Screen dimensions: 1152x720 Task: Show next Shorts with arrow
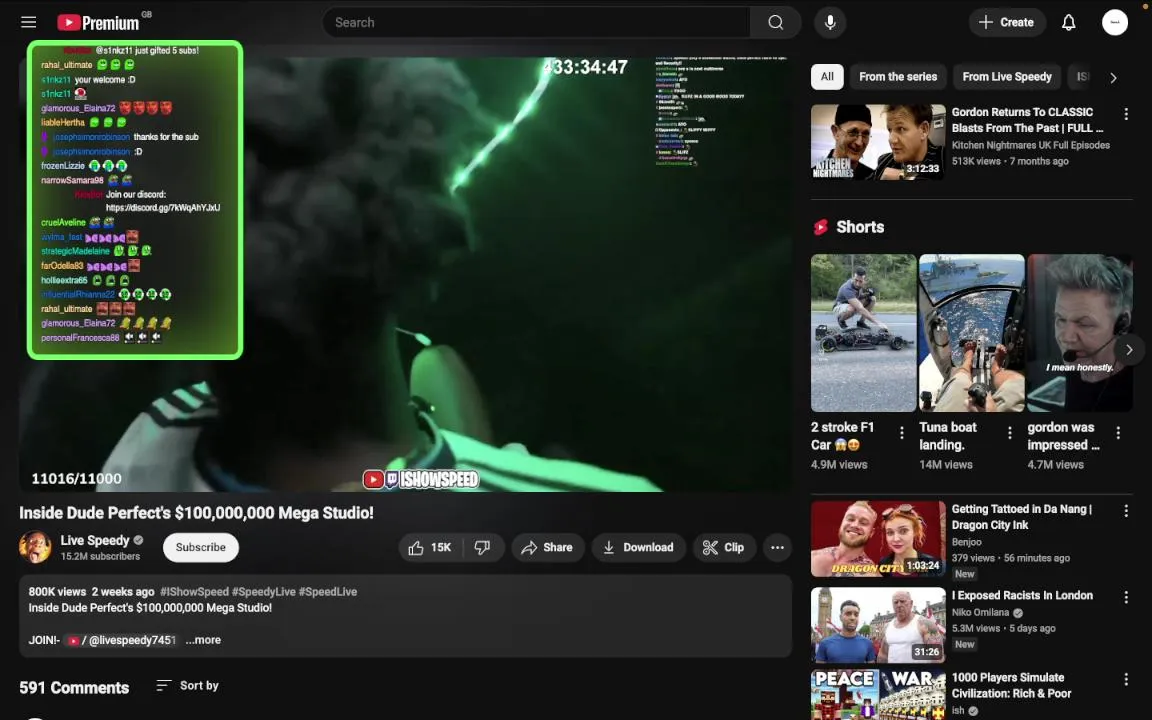(1128, 350)
